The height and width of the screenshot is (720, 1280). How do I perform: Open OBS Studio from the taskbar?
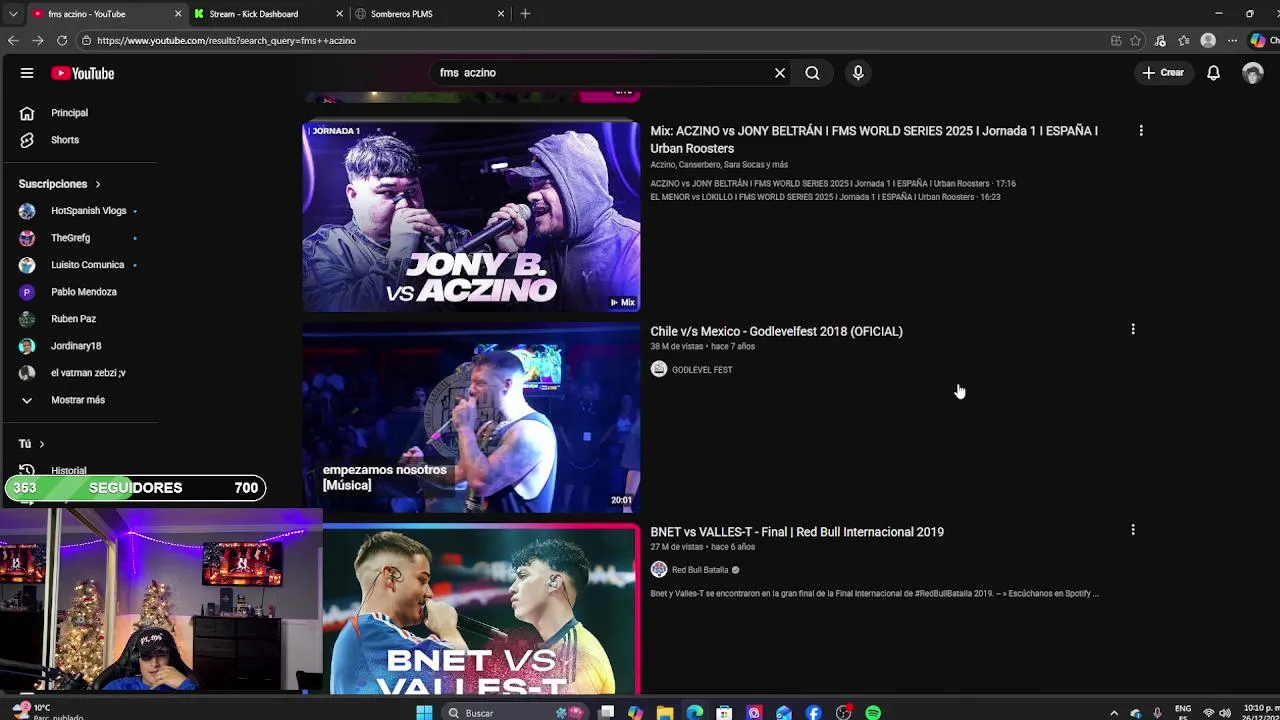point(844,713)
